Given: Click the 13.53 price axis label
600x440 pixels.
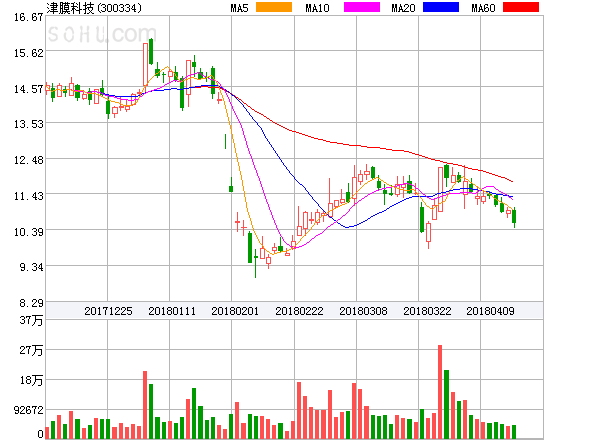Looking at the screenshot, I should tap(28, 124).
